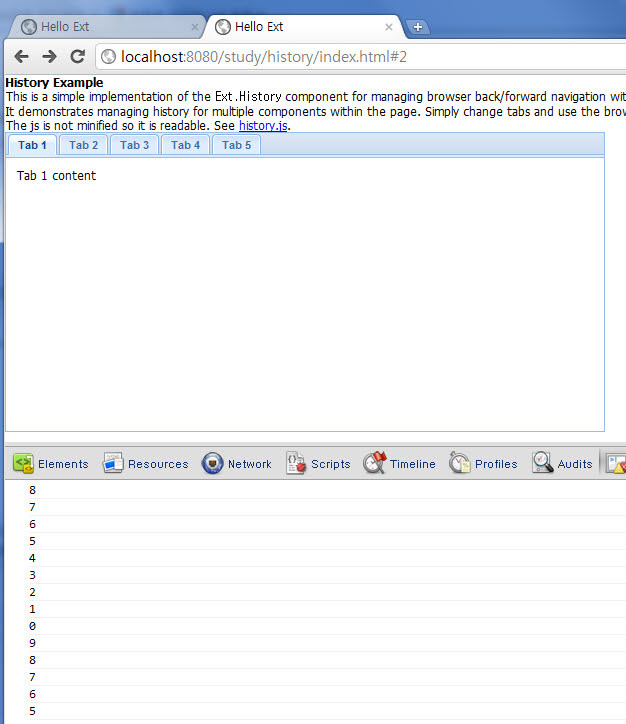Click the Profiles panel icon in DevTools

pos(459,463)
